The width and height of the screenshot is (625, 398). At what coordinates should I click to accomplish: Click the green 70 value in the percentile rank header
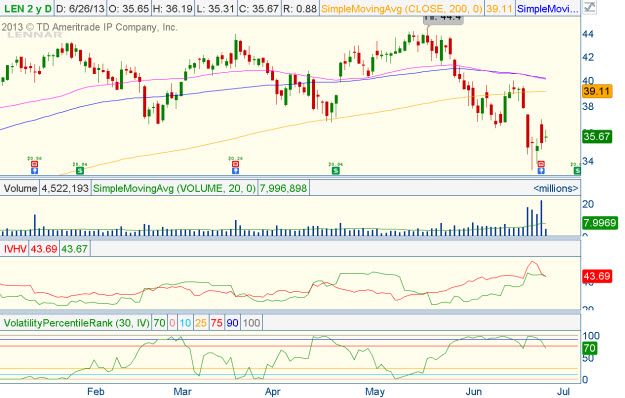(x=159, y=323)
